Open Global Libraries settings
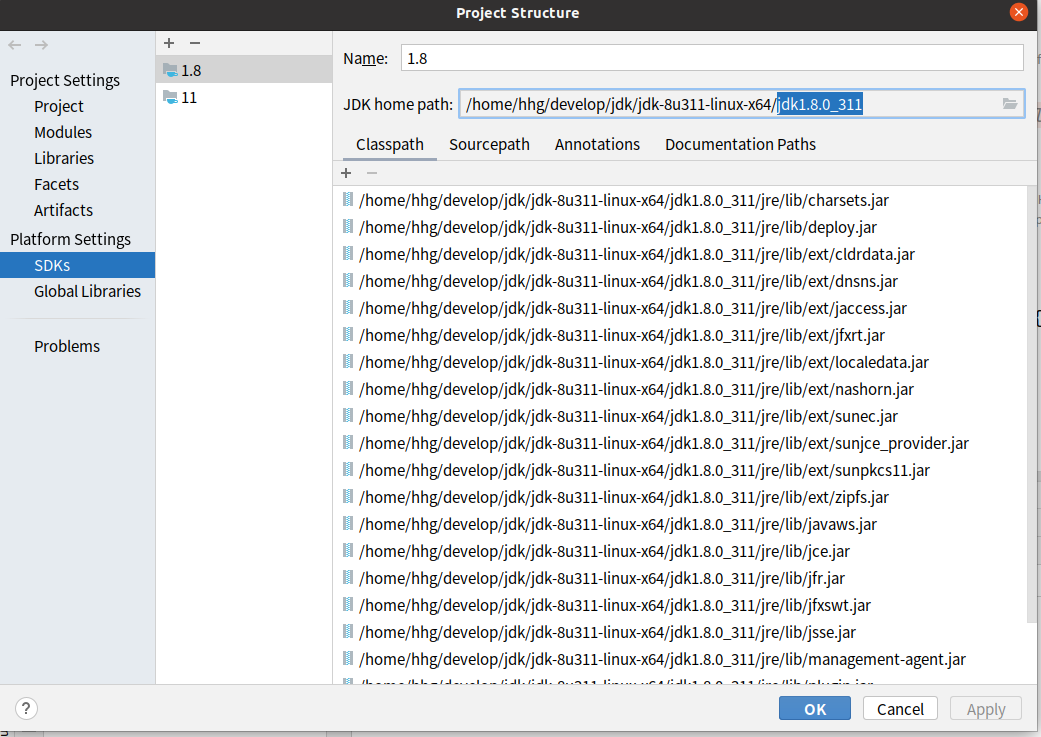 87,291
